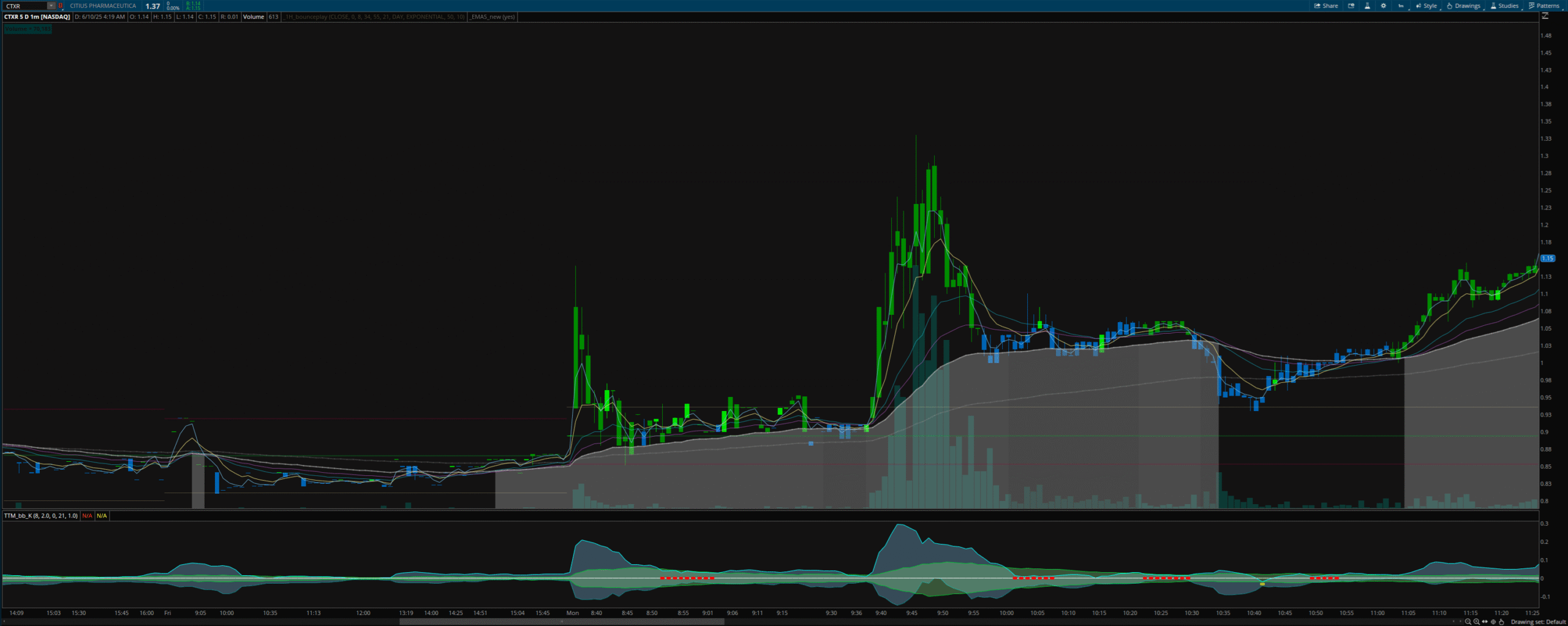Click the horizontal pan arrows icon
Viewport: 1568px width, 626px height.
[1485, 622]
